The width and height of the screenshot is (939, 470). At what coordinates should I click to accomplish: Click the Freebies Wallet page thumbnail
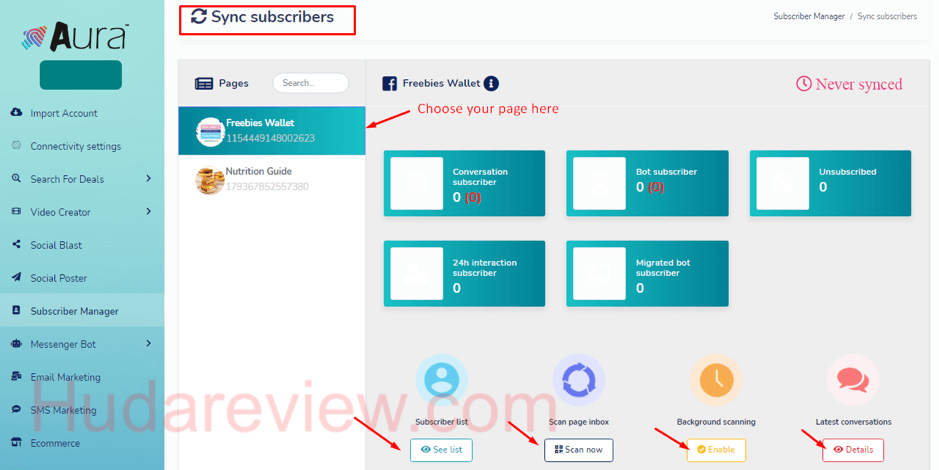tap(210, 132)
